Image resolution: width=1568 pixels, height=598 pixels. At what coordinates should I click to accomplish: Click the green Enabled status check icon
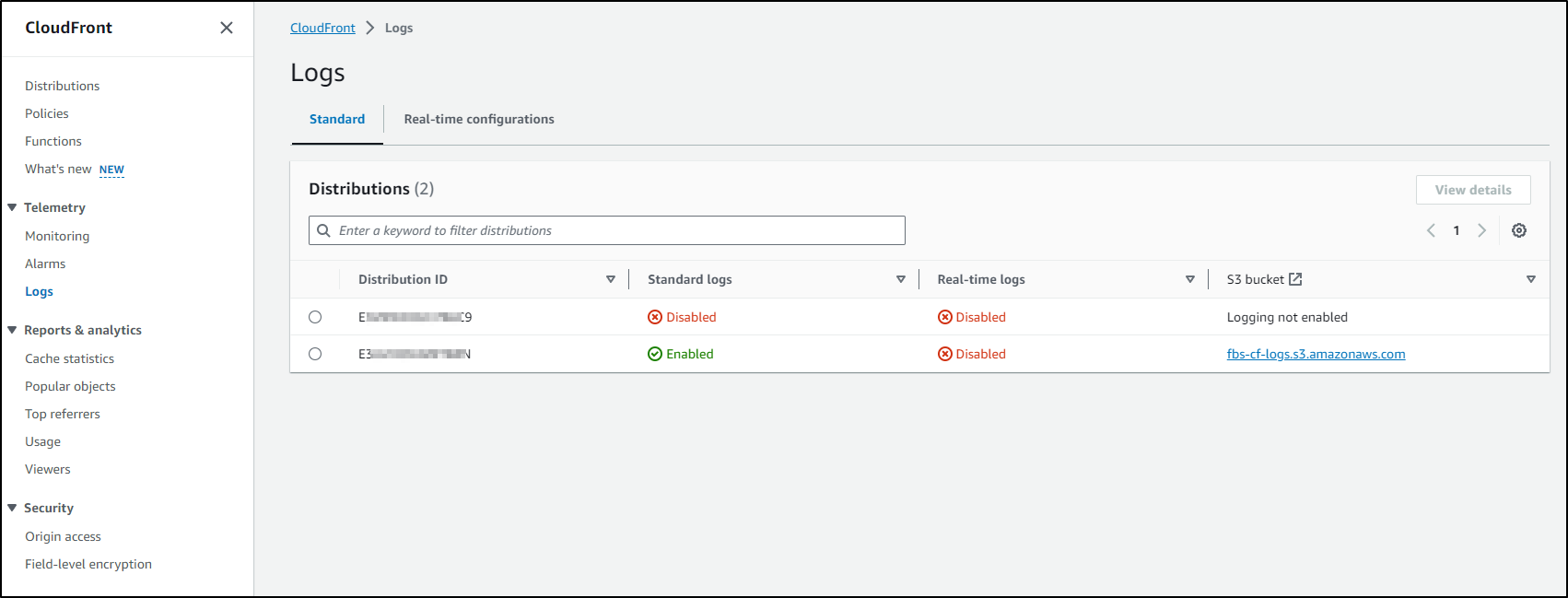(655, 354)
